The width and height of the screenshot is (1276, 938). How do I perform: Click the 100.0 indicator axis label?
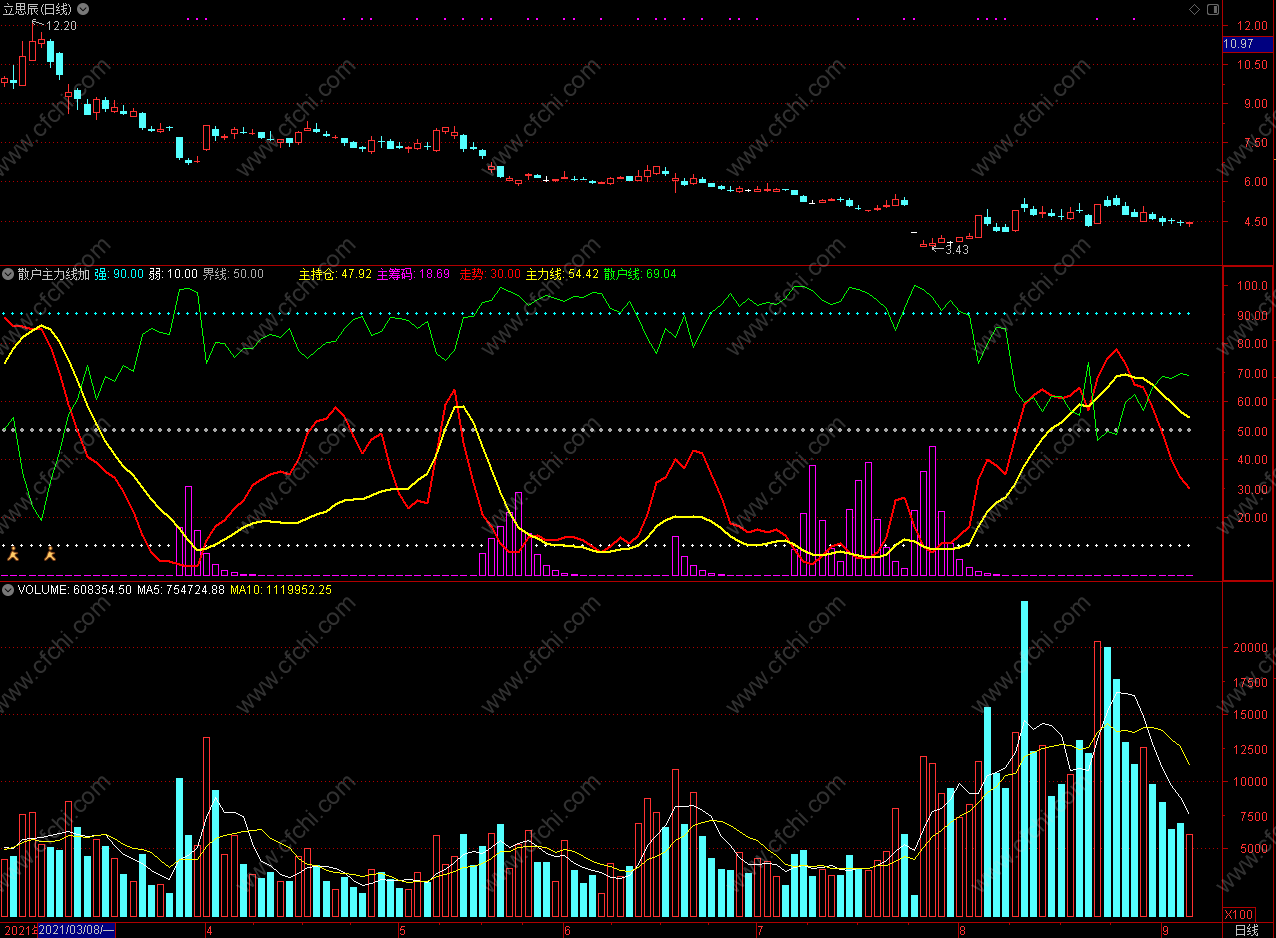(x=1253, y=286)
